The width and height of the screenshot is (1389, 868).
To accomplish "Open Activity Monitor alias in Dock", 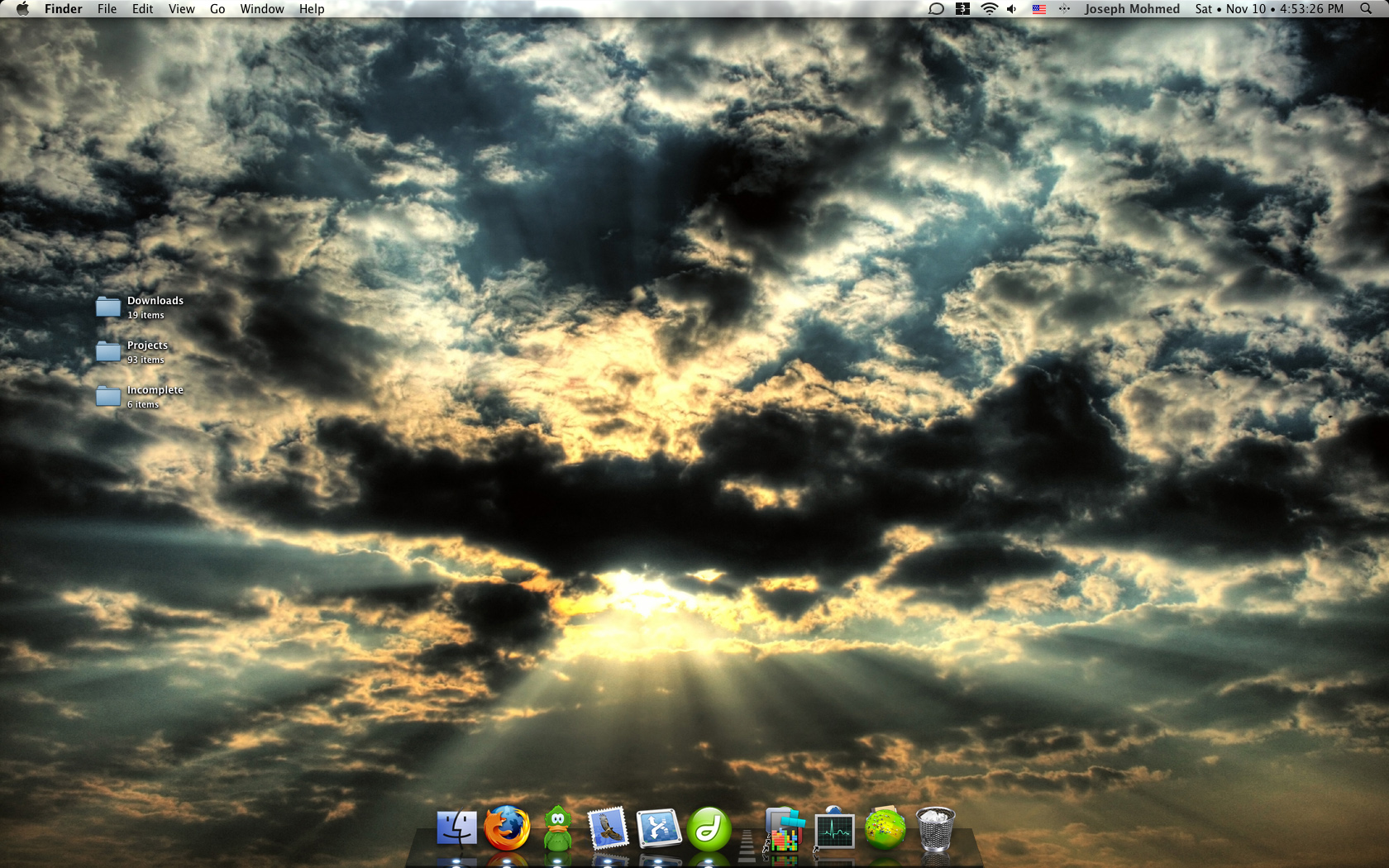I will 833,829.
